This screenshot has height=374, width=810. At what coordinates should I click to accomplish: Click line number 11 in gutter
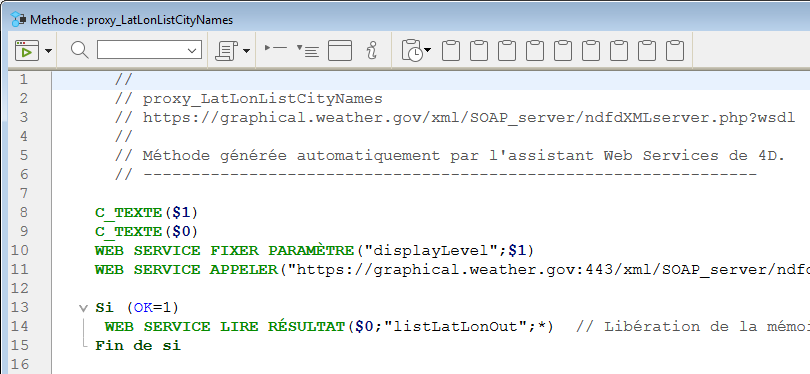tap(20, 269)
